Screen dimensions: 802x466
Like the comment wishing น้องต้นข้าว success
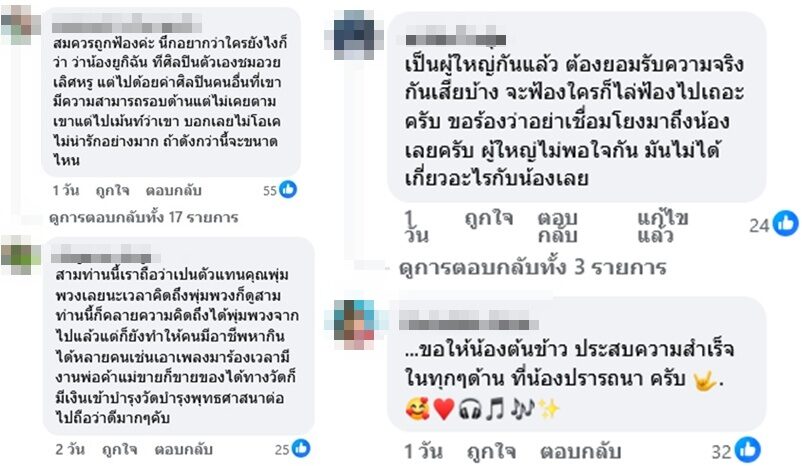(491, 451)
